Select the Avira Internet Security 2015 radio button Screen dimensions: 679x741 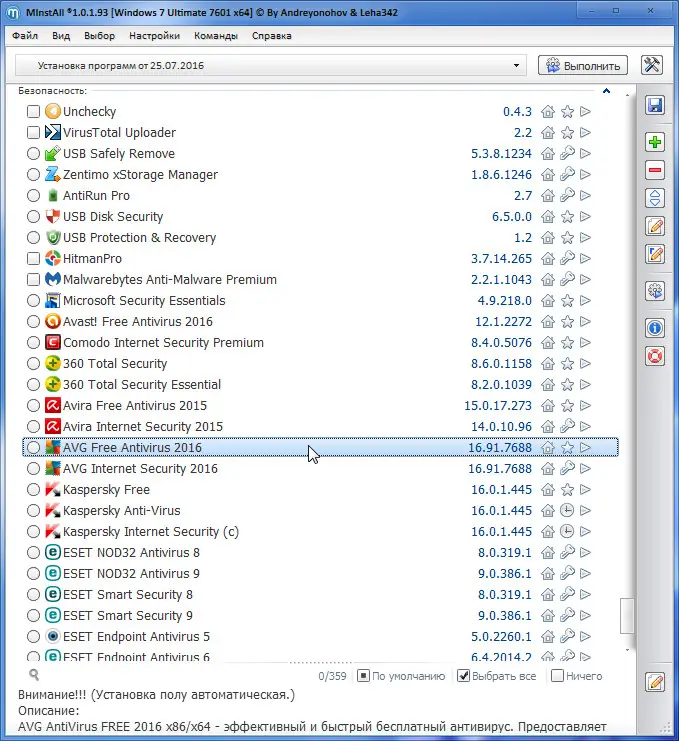pos(33,427)
